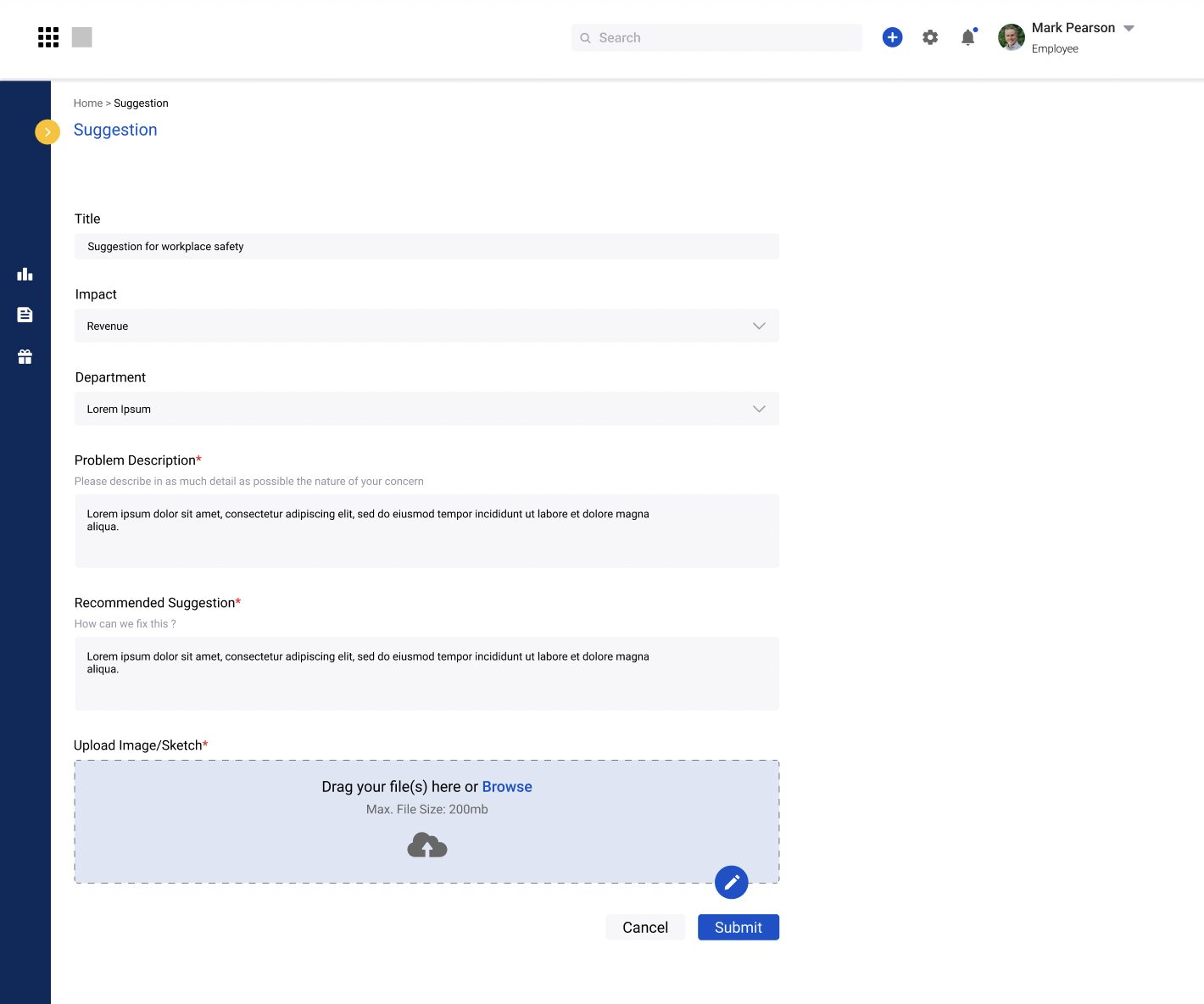Select the bar chart analytics icon in sidebar
The image size is (1204, 1004).
coord(25,274)
